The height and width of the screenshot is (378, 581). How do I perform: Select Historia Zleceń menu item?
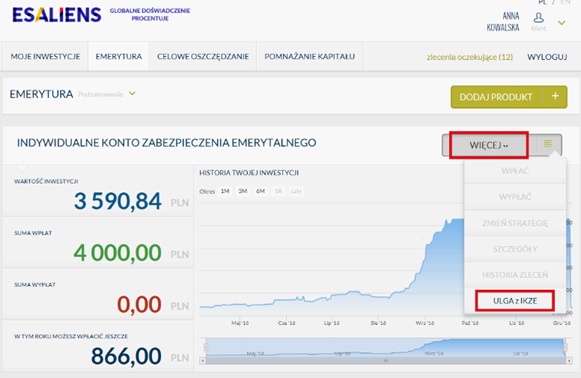point(515,275)
